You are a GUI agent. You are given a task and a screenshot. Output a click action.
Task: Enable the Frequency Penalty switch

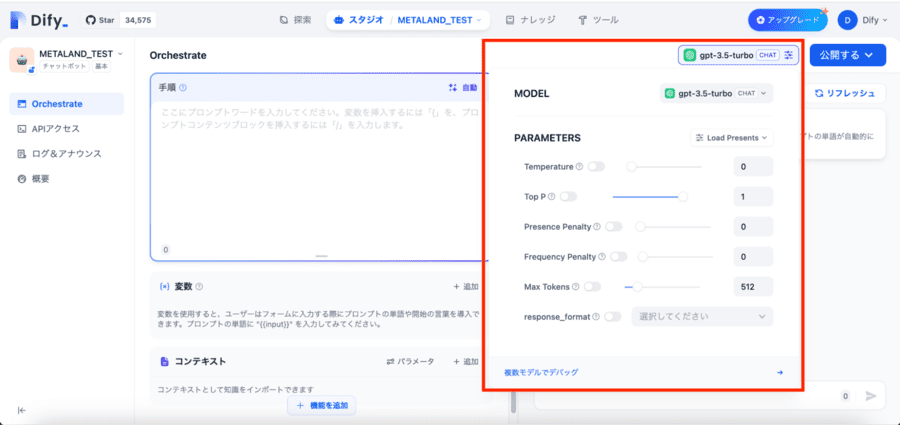click(619, 257)
